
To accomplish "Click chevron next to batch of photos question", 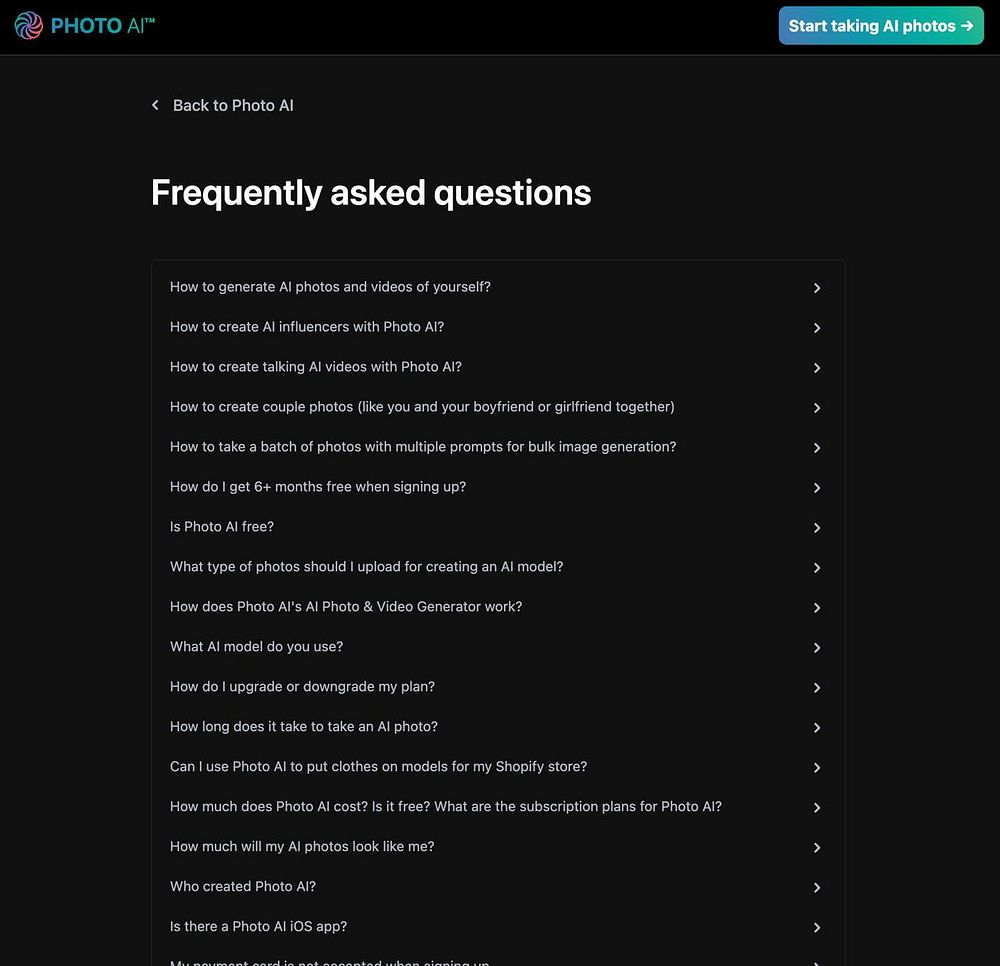I will pyautogui.click(x=817, y=448).
